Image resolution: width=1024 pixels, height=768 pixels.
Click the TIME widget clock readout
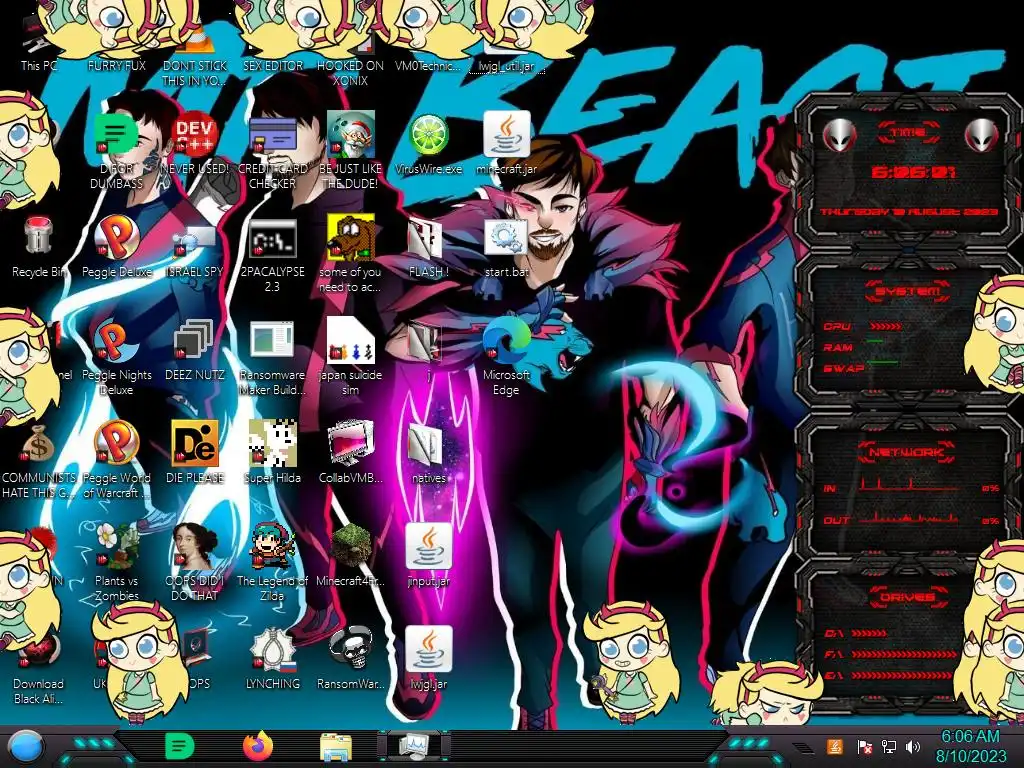point(912,172)
